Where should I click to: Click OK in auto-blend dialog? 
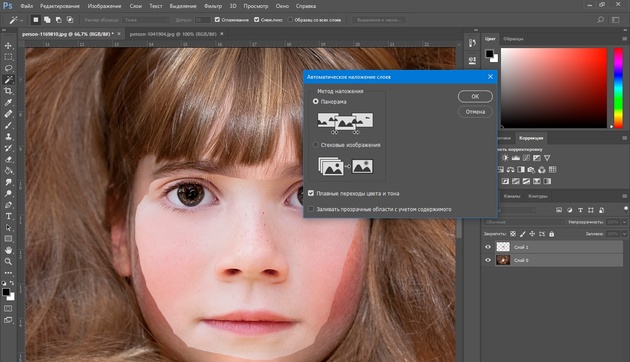point(475,96)
